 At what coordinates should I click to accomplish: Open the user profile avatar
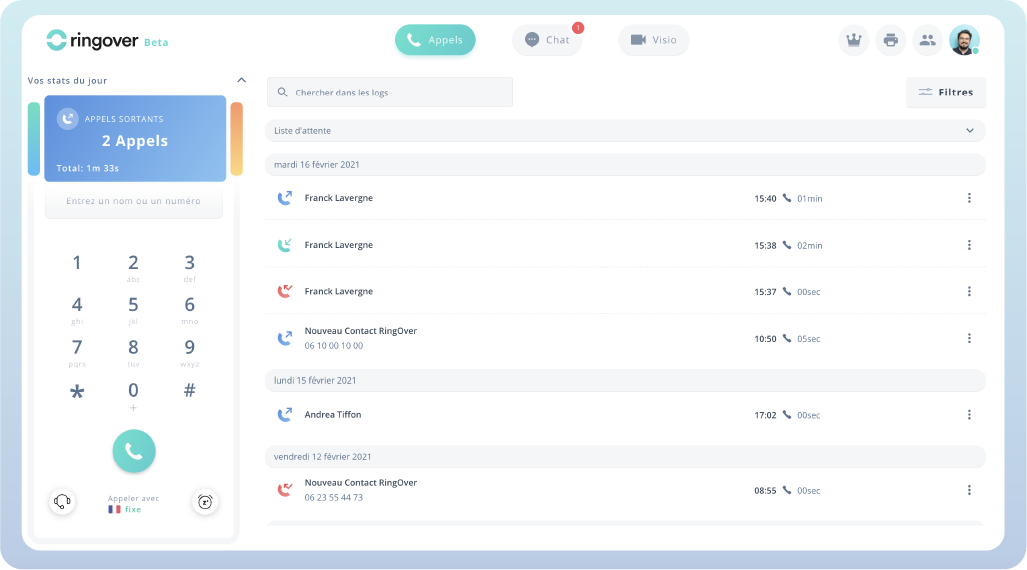tap(964, 40)
